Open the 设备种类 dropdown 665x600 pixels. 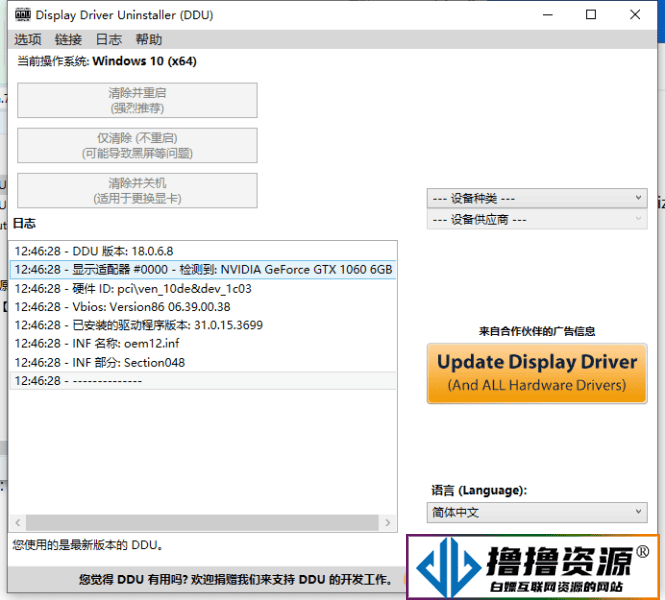pyautogui.click(x=537, y=198)
